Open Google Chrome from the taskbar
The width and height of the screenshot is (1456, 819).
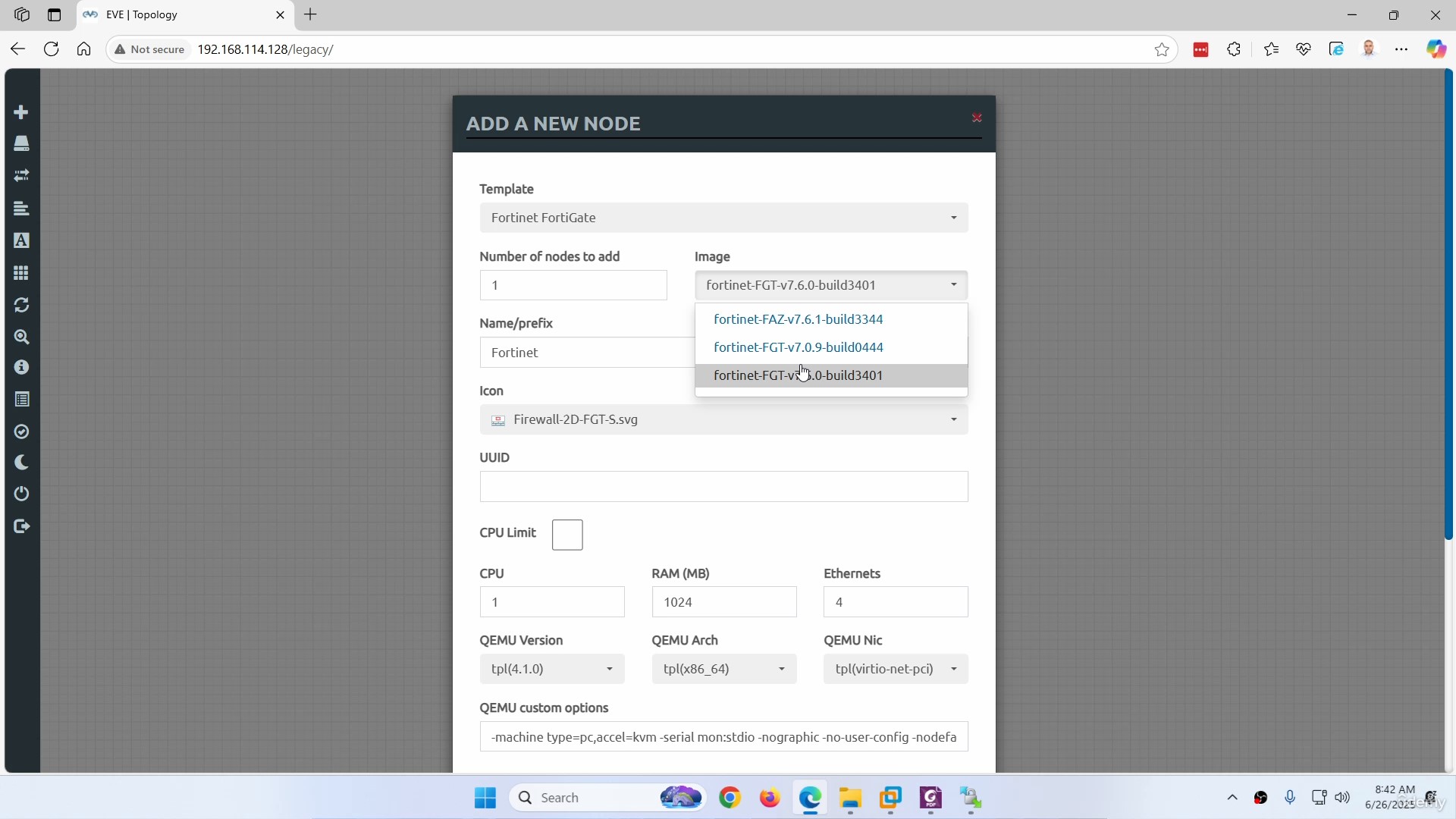pos(730,798)
